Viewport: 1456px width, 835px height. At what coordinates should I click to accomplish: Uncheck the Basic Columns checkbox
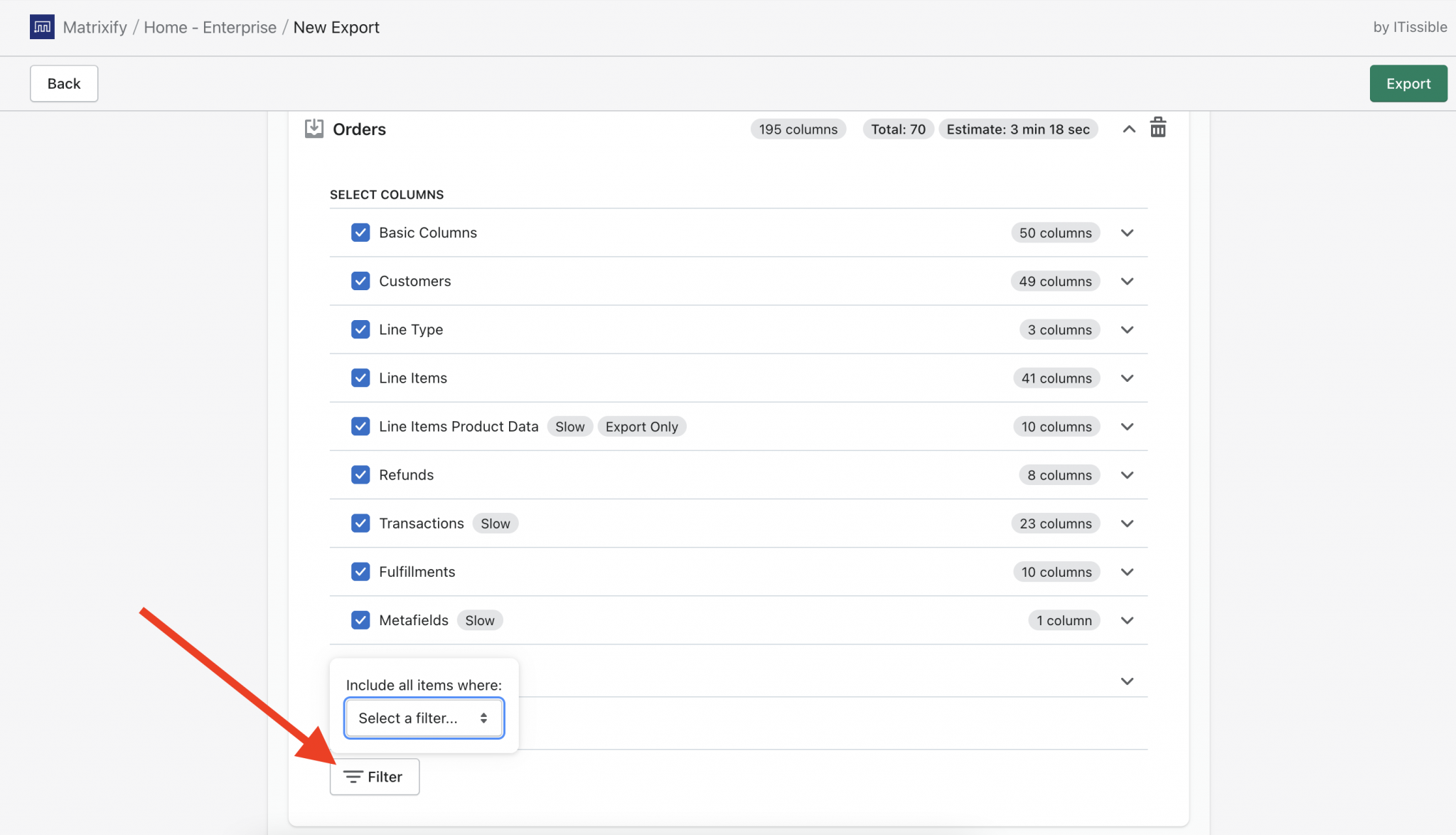(x=360, y=232)
